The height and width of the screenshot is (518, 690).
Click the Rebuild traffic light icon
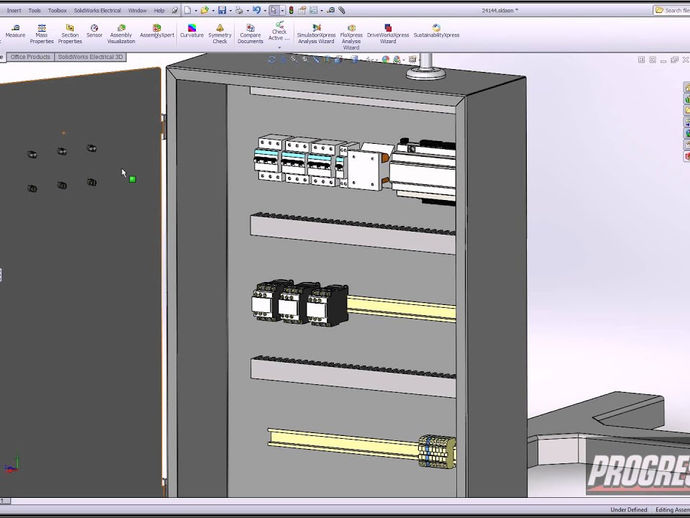tap(291, 10)
